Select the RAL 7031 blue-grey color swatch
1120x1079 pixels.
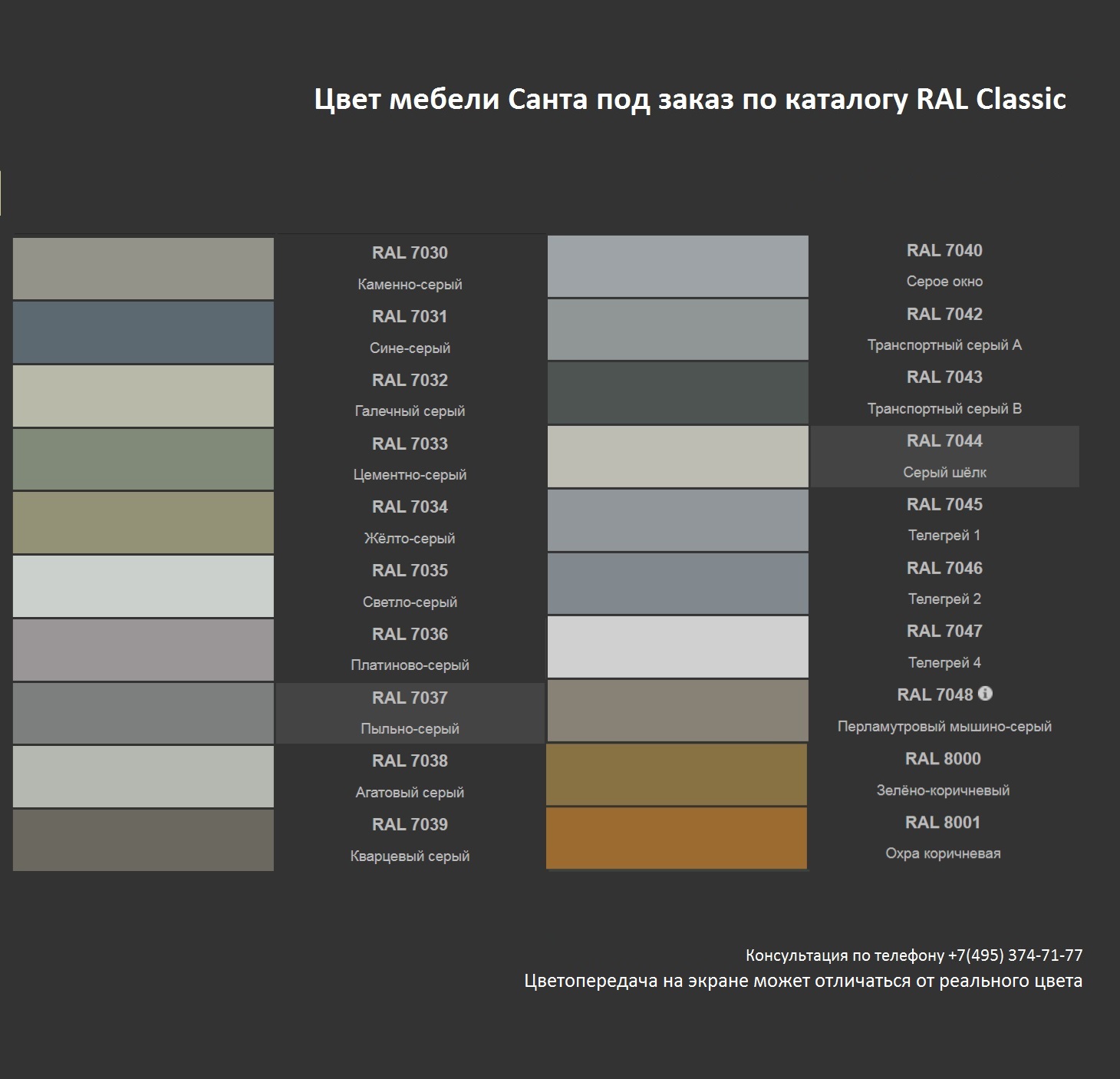click(x=143, y=332)
